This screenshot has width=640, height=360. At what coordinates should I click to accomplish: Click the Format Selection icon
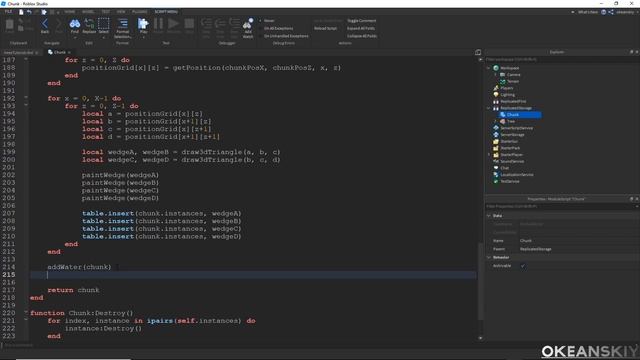(122, 24)
